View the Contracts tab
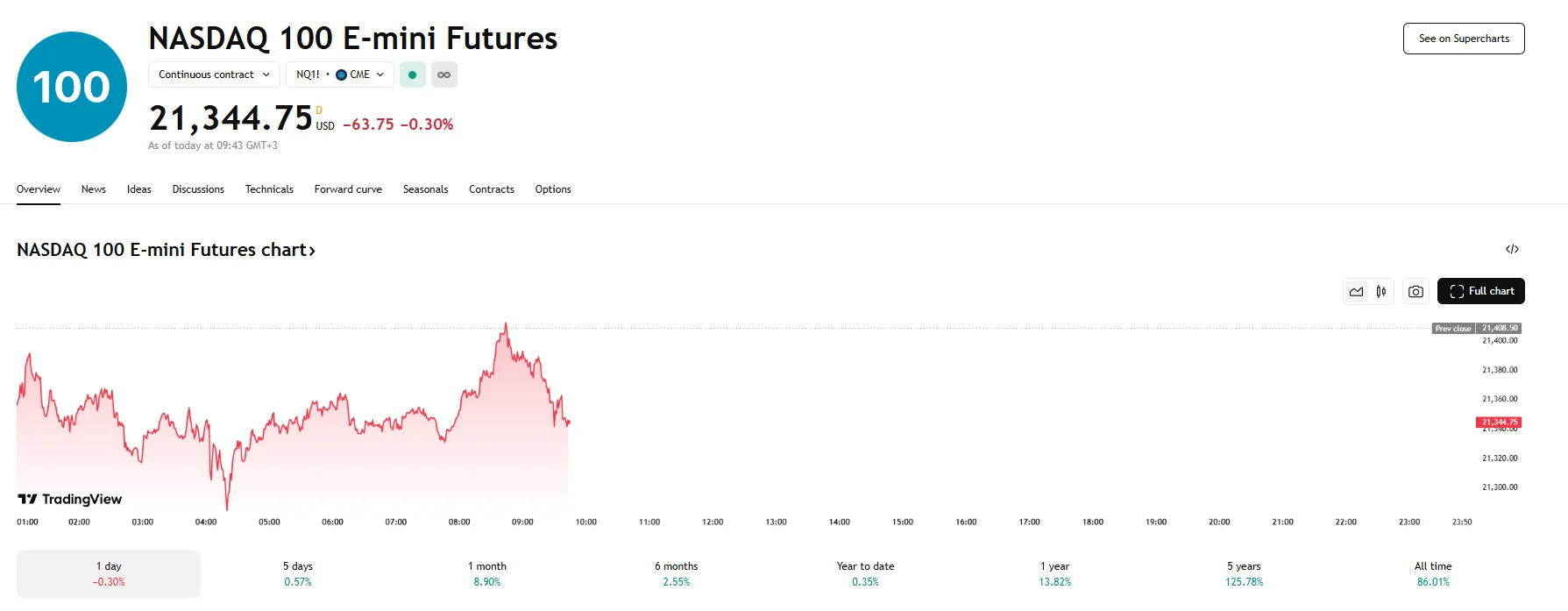Viewport: 1568px width, 611px height. pos(492,189)
